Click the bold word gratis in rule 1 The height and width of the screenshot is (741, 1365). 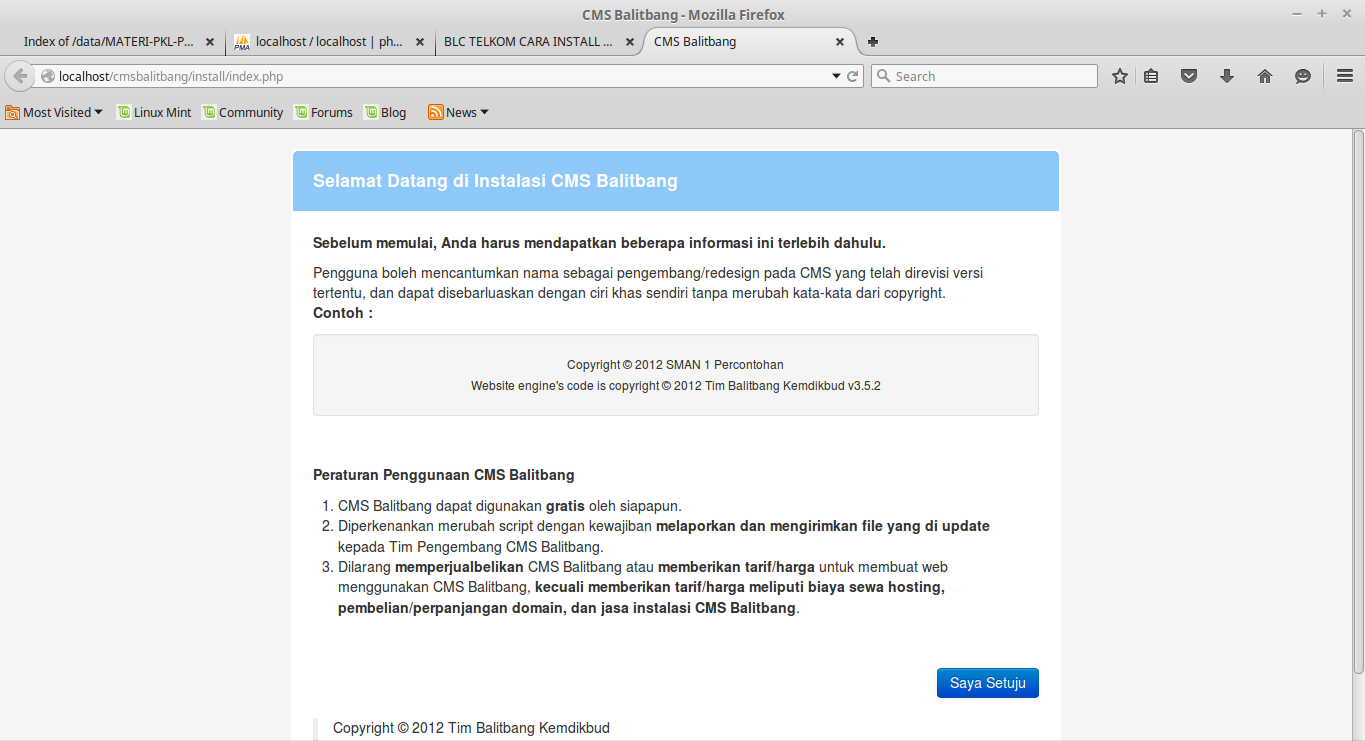pos(565,506)
